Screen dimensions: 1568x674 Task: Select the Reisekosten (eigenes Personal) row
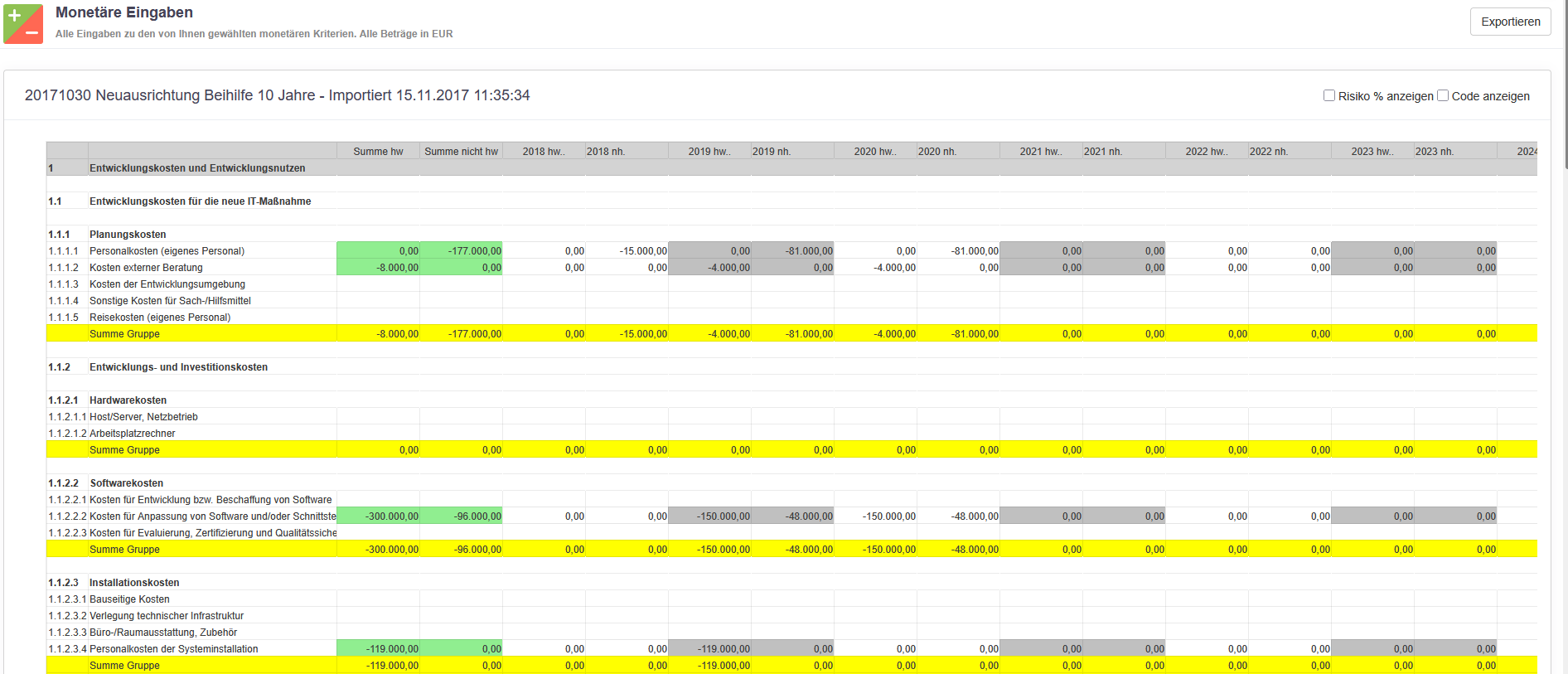pos(160,318)
